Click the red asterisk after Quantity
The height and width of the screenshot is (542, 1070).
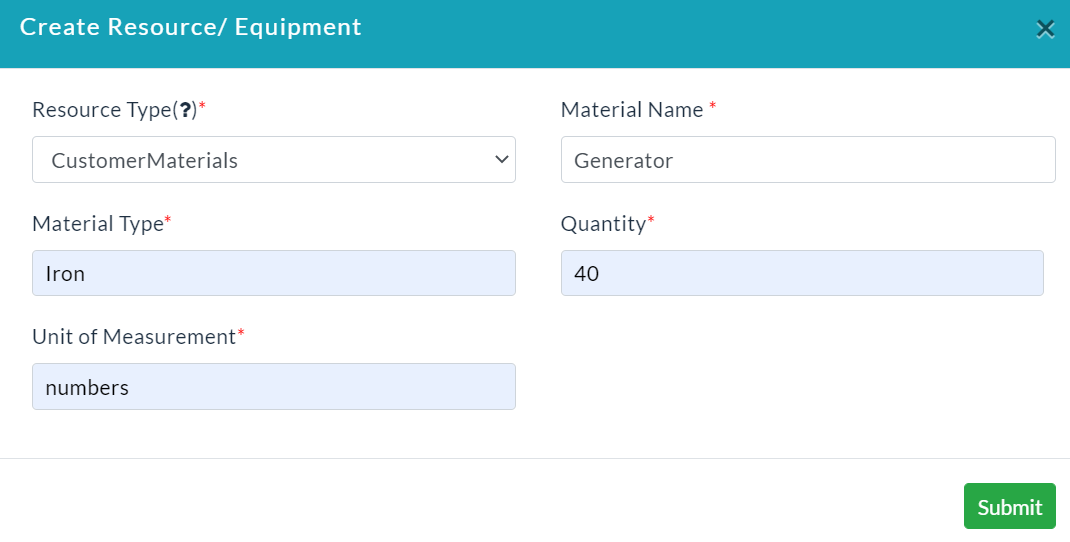tap(651, 219)
